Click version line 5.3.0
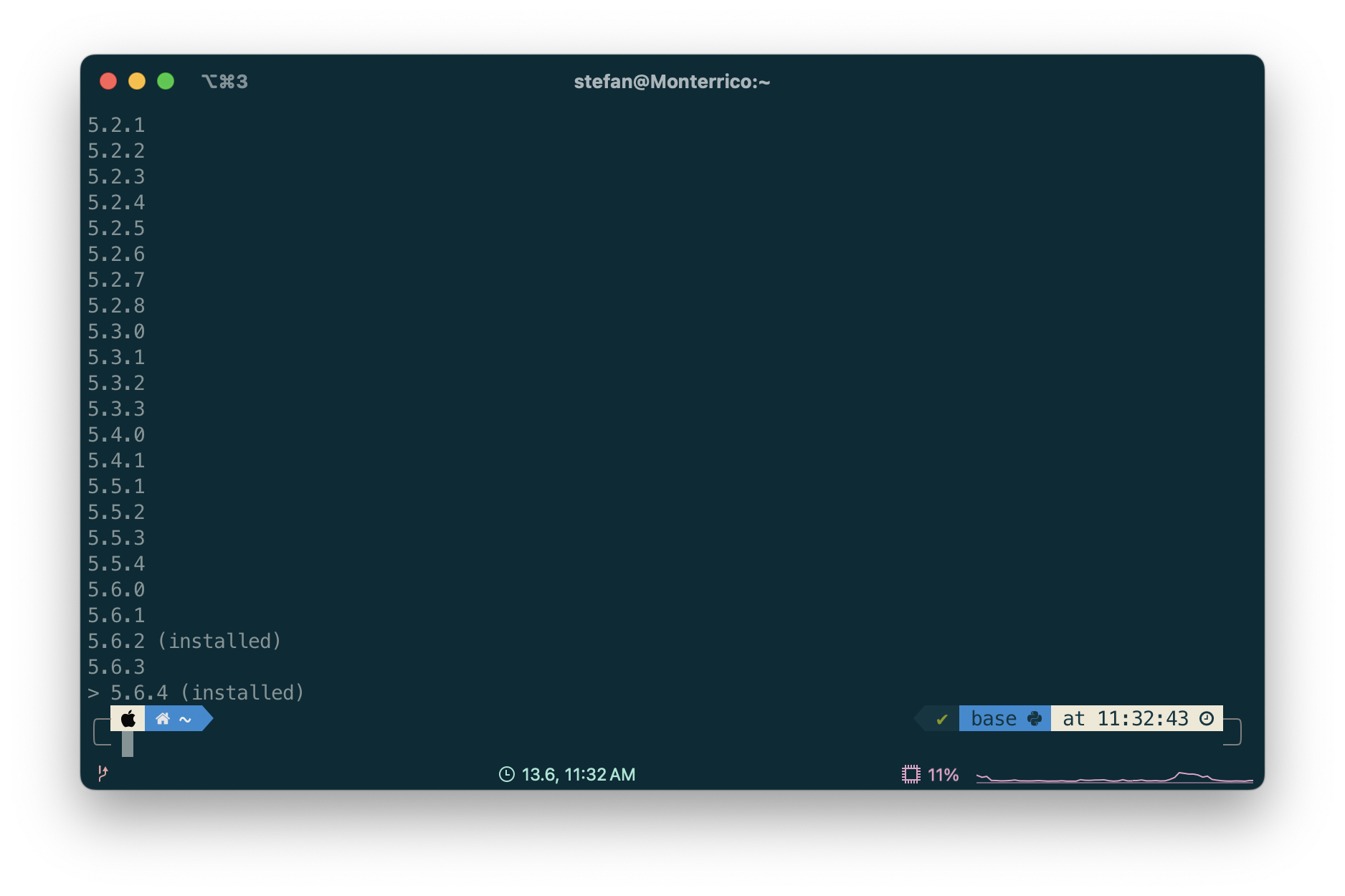The height and width of the screenshot is (896, 1345). pos(116,332)
